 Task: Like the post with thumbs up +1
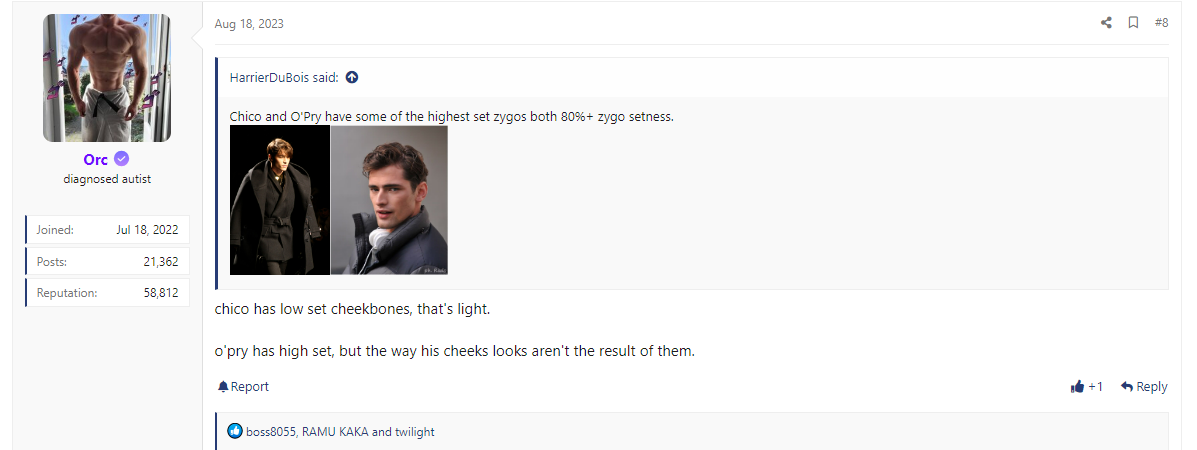point(1086,387)
